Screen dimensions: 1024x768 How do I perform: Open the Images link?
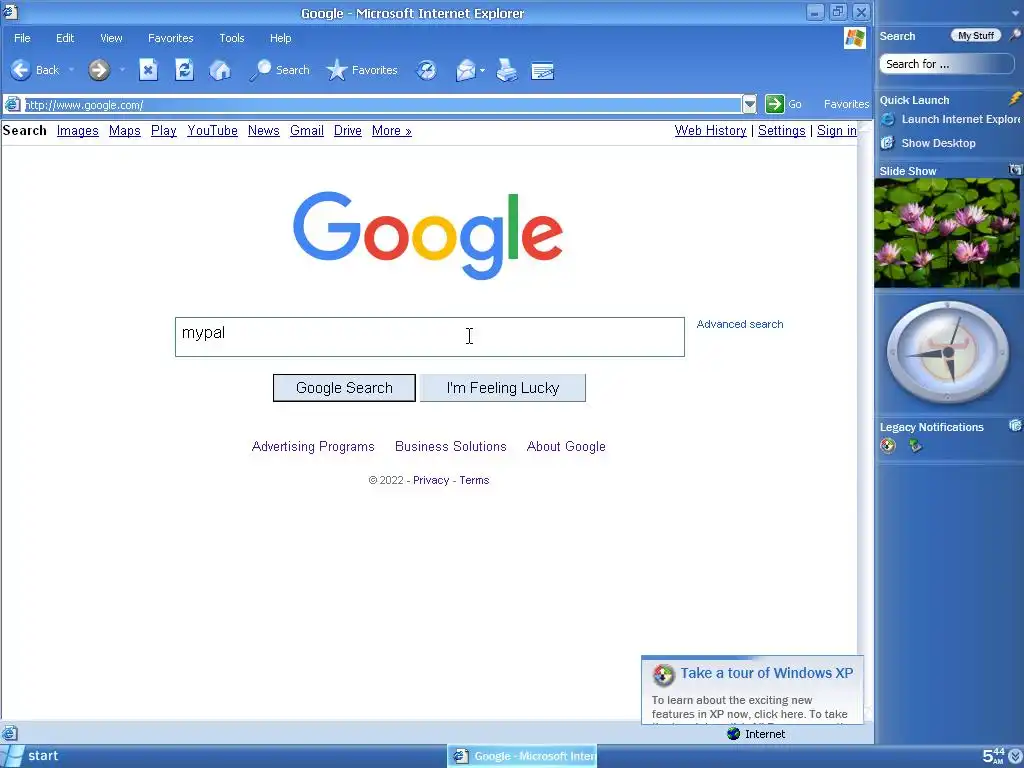pos(78,131)
